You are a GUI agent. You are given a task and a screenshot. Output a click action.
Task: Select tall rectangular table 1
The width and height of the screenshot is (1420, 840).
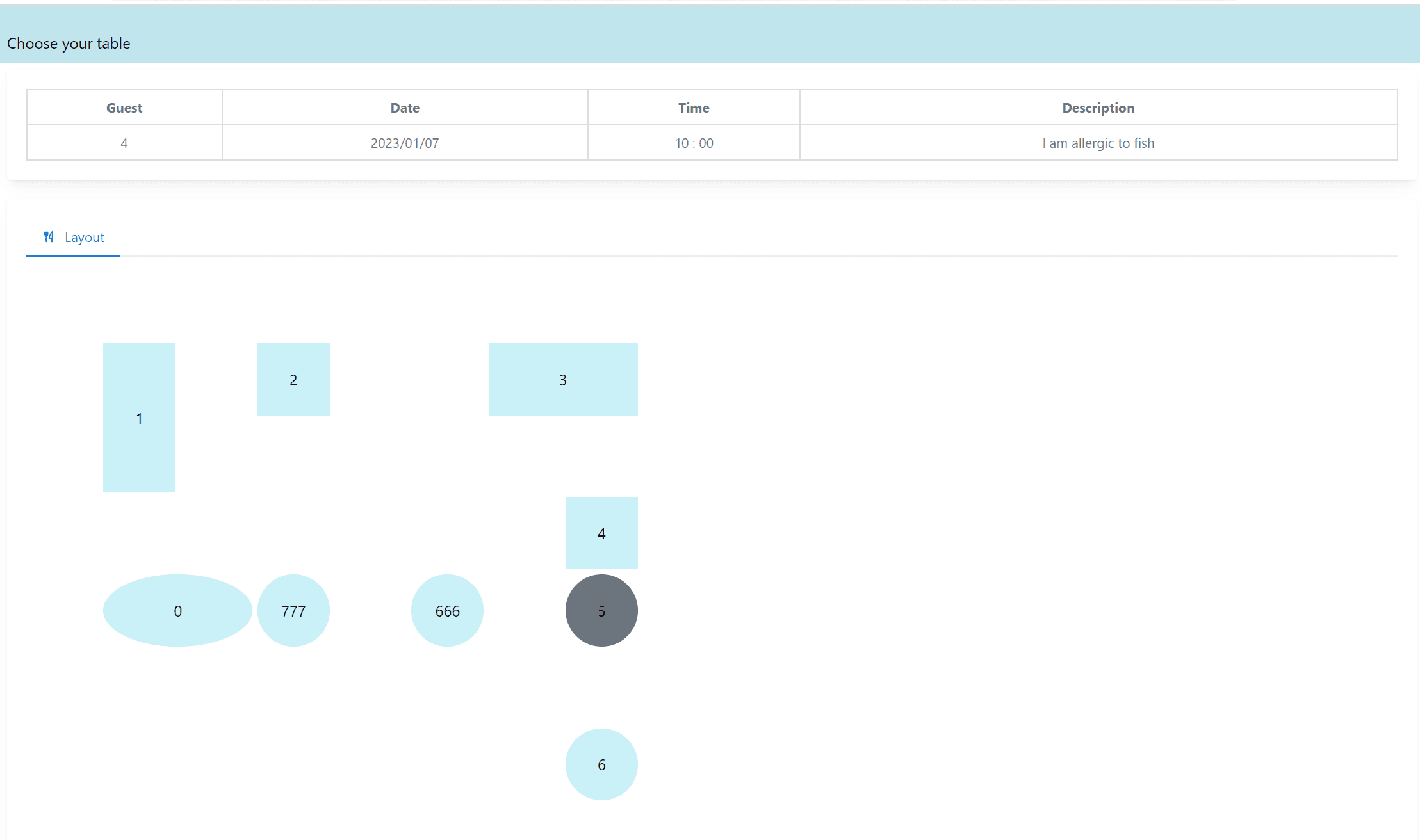[x=139, y=417]
